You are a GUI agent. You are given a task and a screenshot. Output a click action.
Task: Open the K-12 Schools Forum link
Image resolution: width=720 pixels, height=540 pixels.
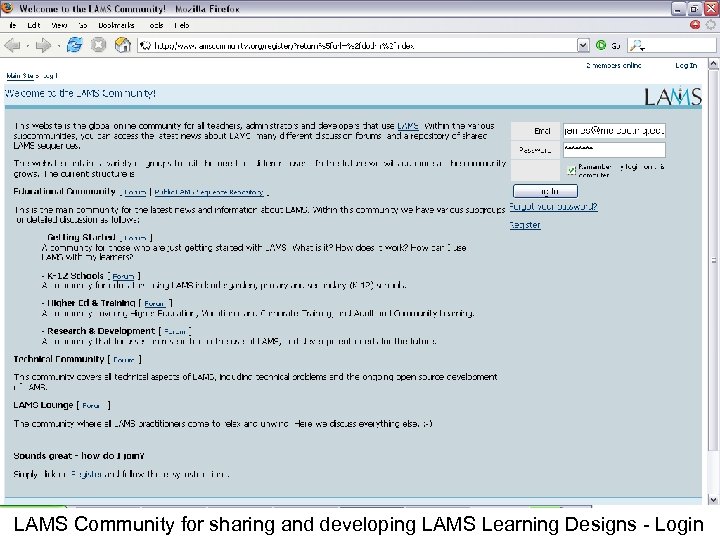(x=123, y=276)
